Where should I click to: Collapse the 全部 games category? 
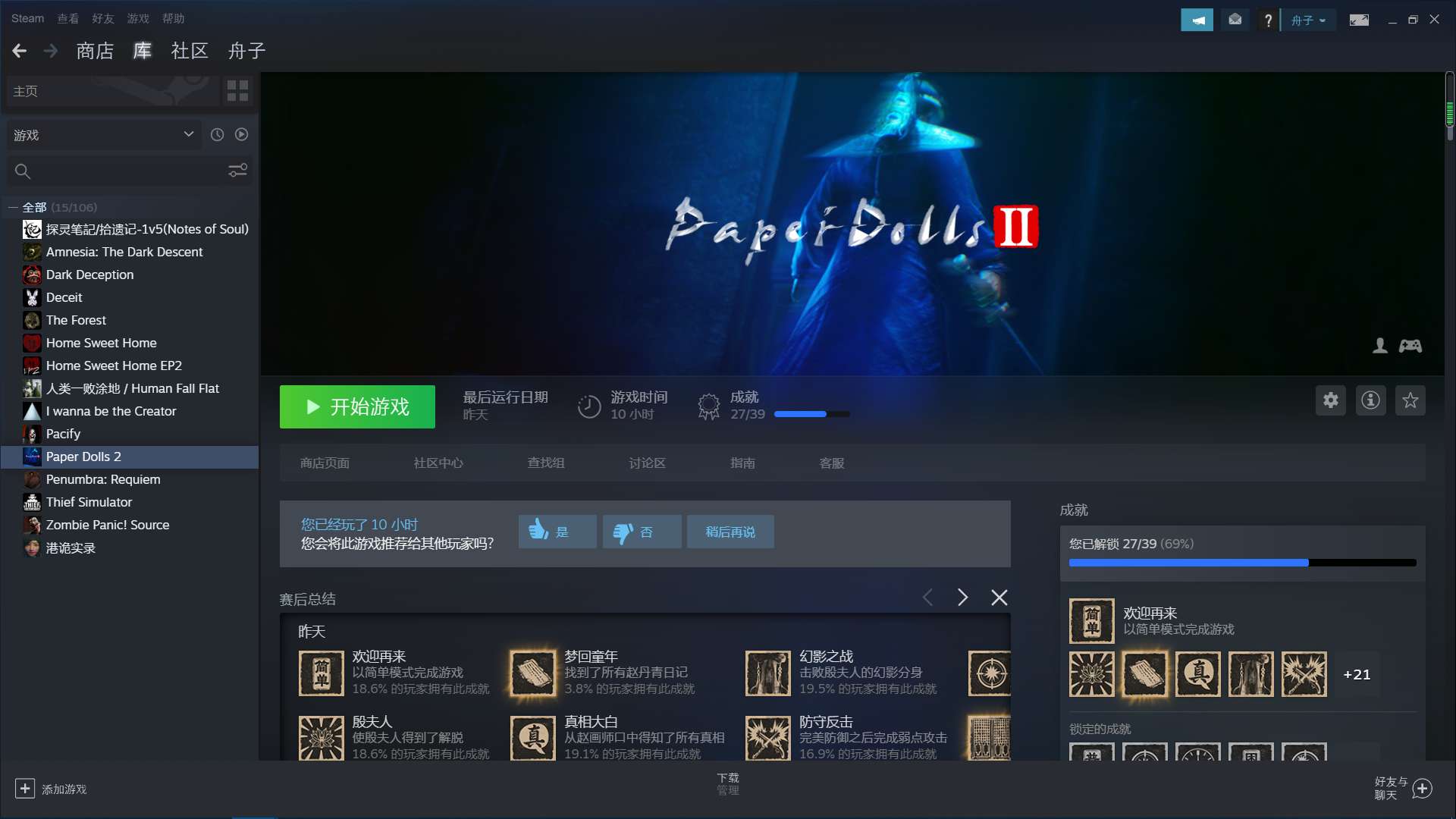pos(13,207)
